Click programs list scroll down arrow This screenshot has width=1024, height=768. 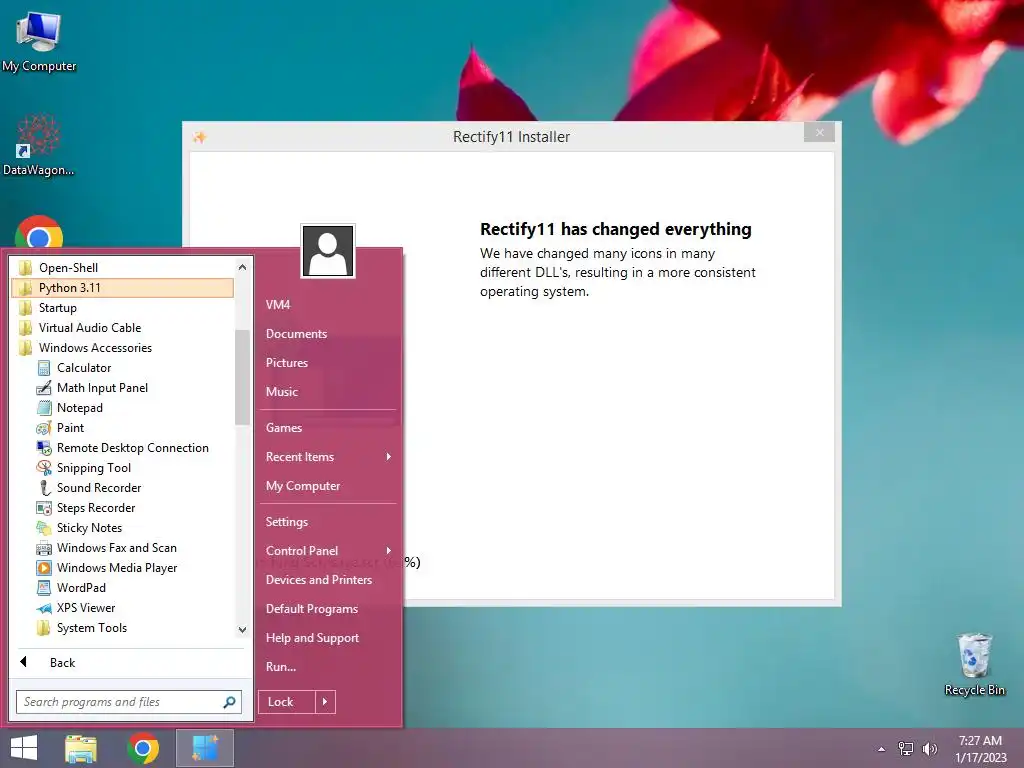tap(242, 630)
